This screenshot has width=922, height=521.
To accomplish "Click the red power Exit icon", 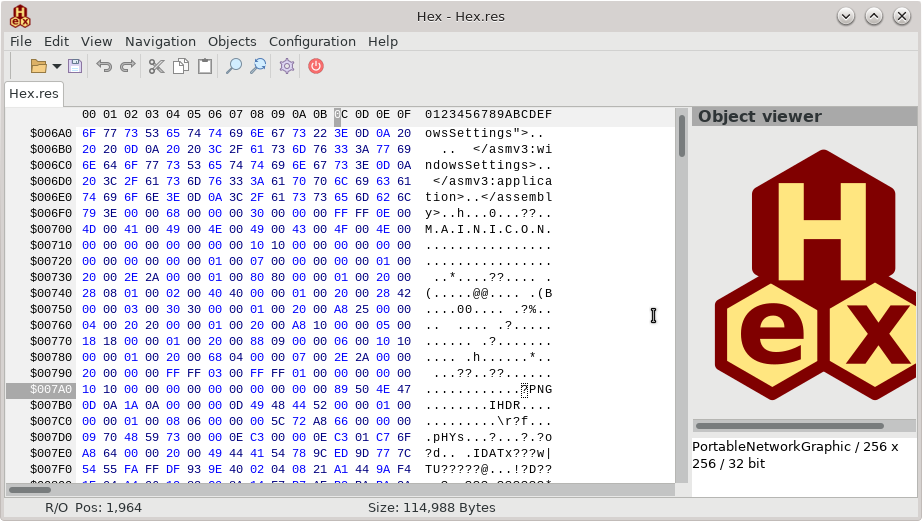I will pos(316,66).
